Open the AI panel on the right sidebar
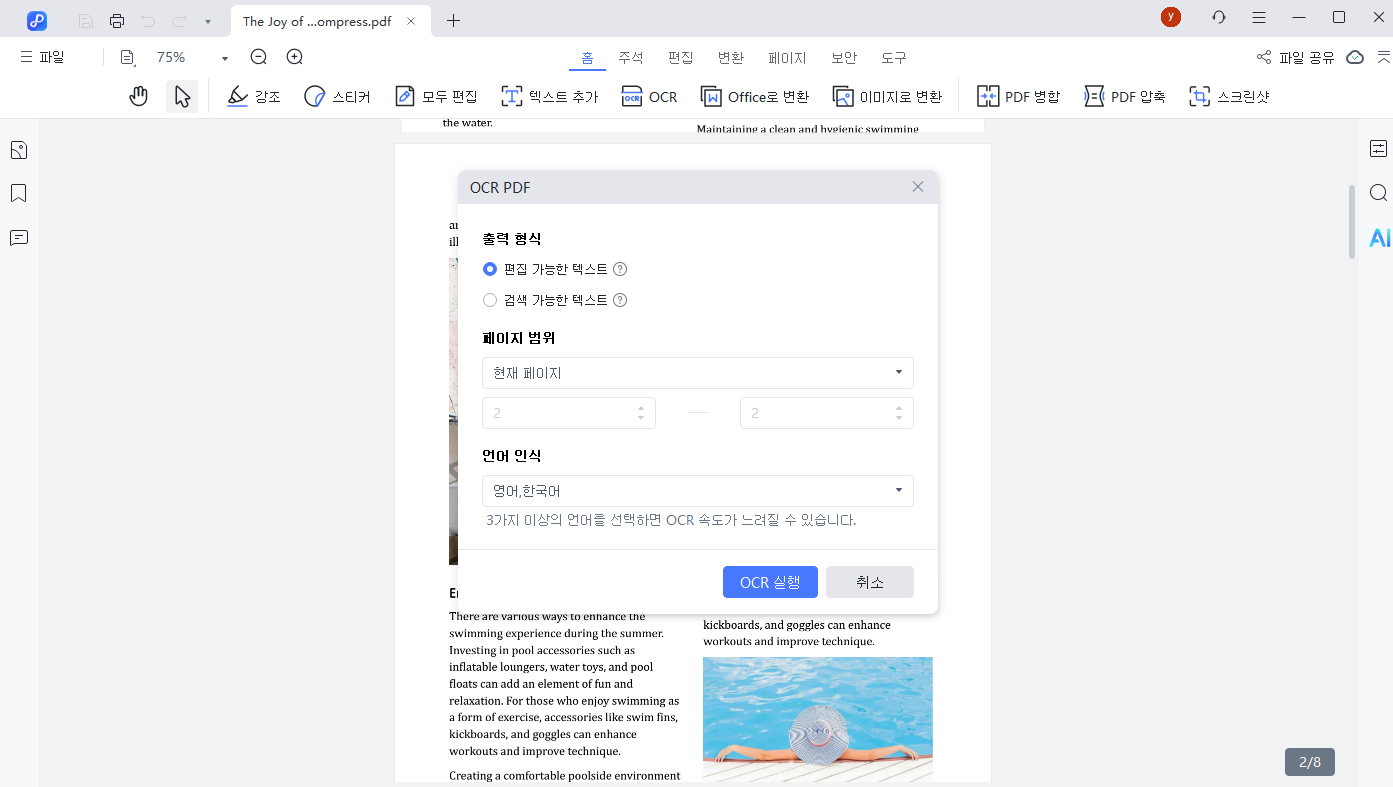The image size is (1393, 787). click(1379, 238)
